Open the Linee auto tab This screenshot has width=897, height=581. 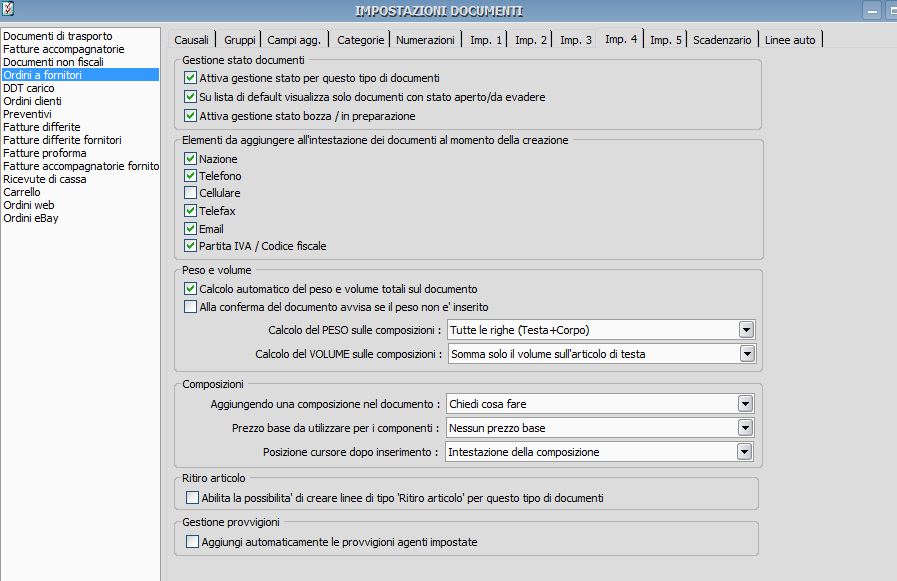coord(790,40)
